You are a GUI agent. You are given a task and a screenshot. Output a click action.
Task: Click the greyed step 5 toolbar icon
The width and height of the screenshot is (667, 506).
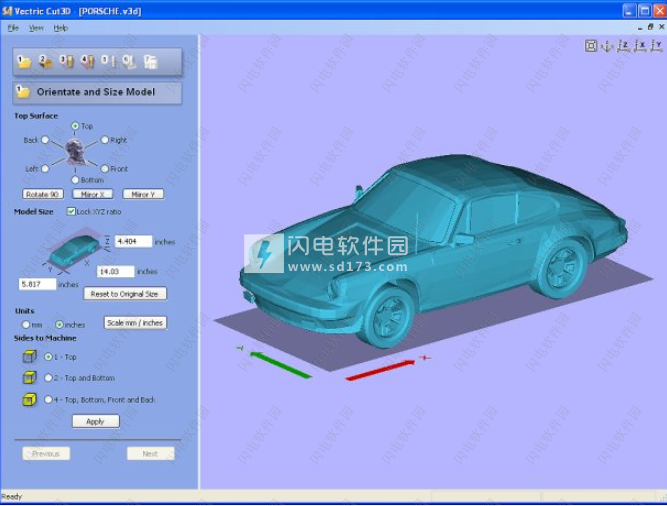(x=108, y=62)
